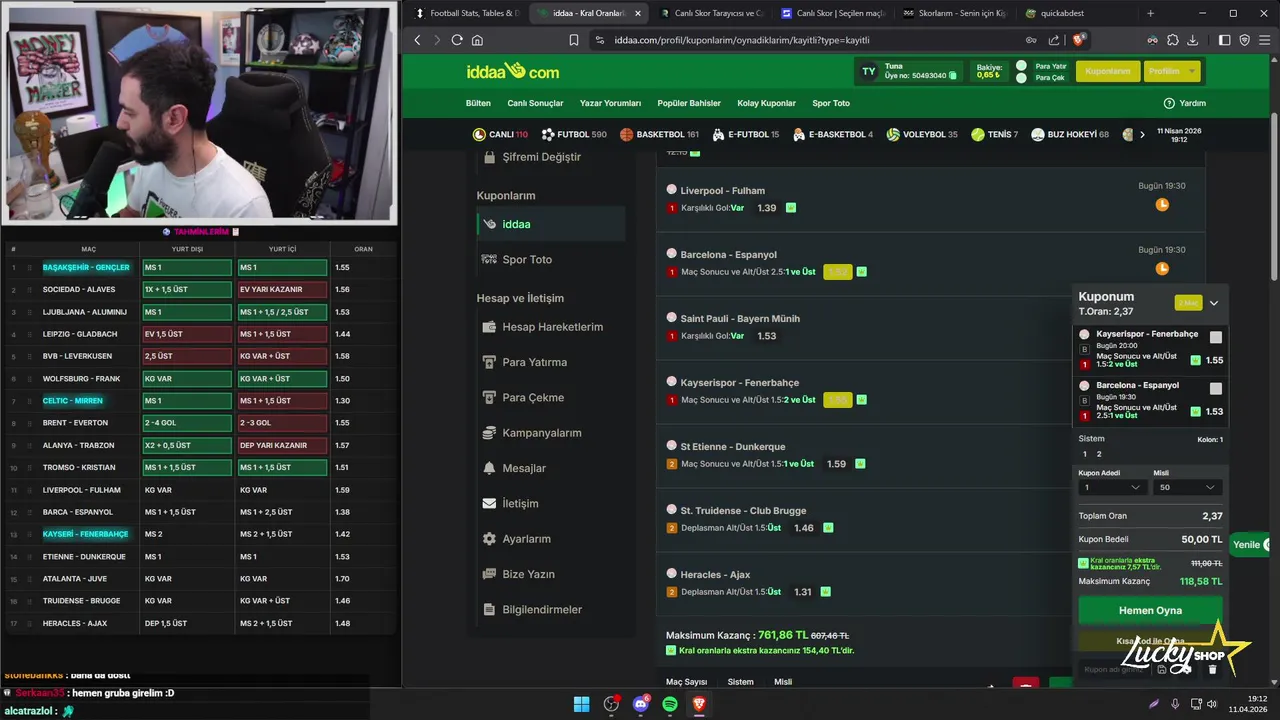This screenshot has width=1280, height=720.
Task: Open the browser hamburger menu
Action: coord(1264,40)
